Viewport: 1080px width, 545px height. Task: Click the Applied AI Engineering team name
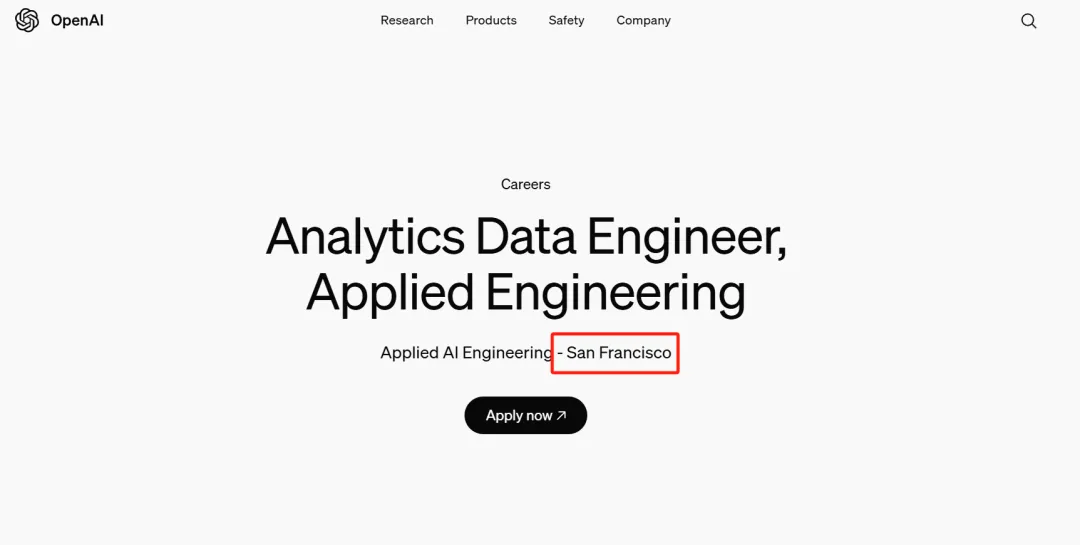[x=466, y=353]
